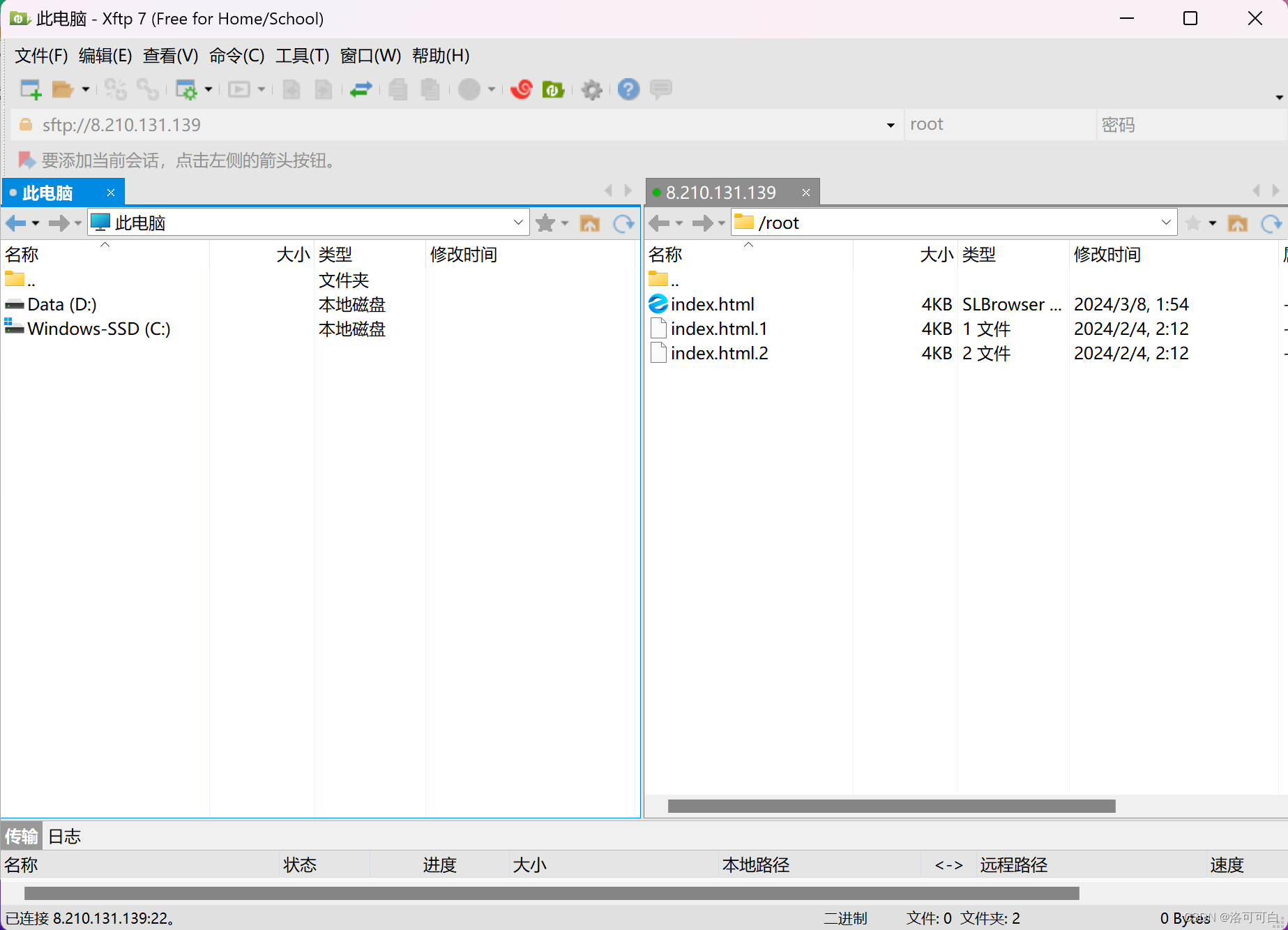Expand local path 此电脑 combo box
Viewport: 1288px width, 930px height.
click(x=518, y=223)
